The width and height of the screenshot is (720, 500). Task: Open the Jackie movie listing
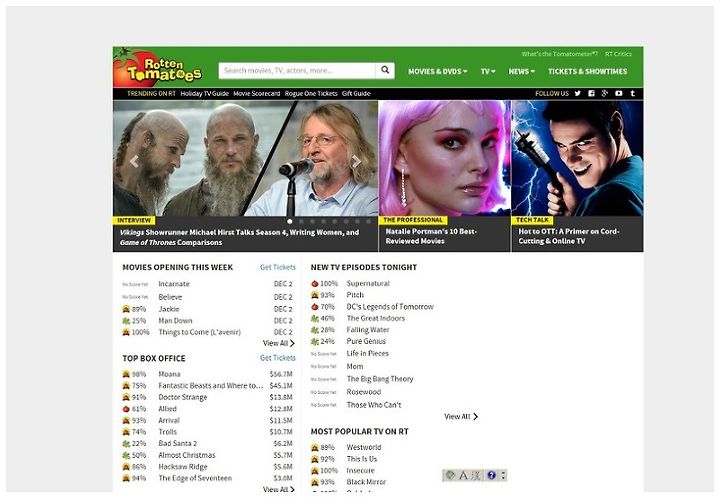pos(169,309)
